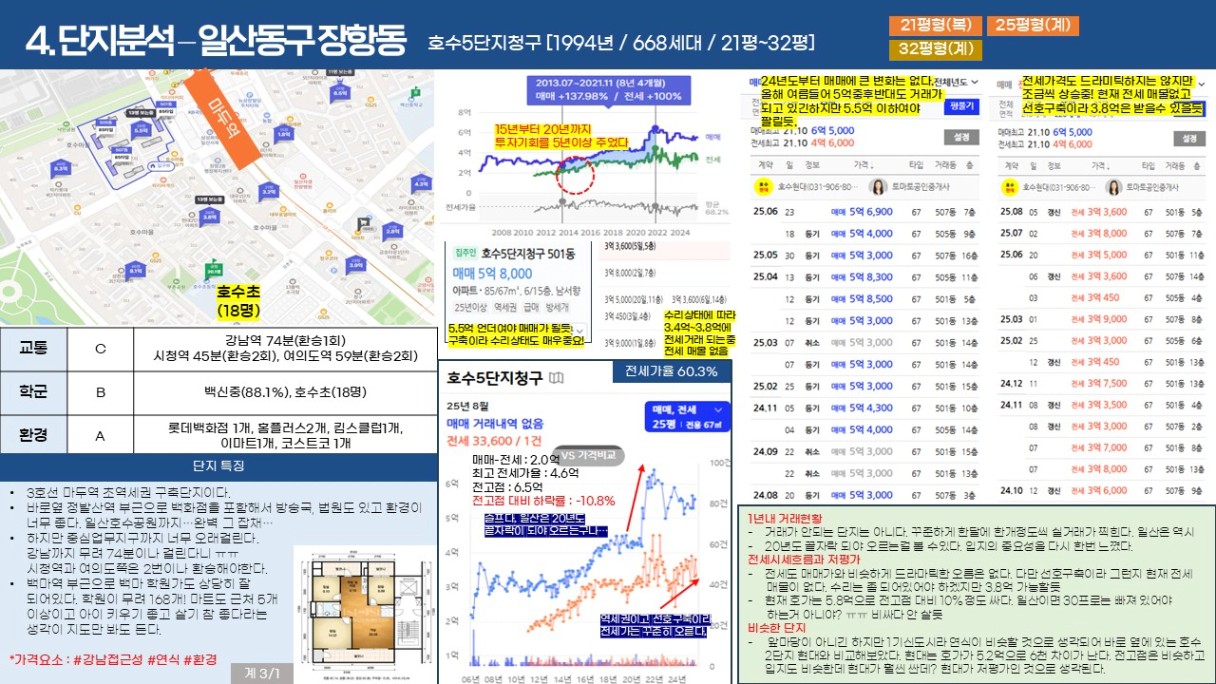
Task: Open the 매매, 전세 25평 dropdown
Action: pyautogui.click(x=688, y=415)
